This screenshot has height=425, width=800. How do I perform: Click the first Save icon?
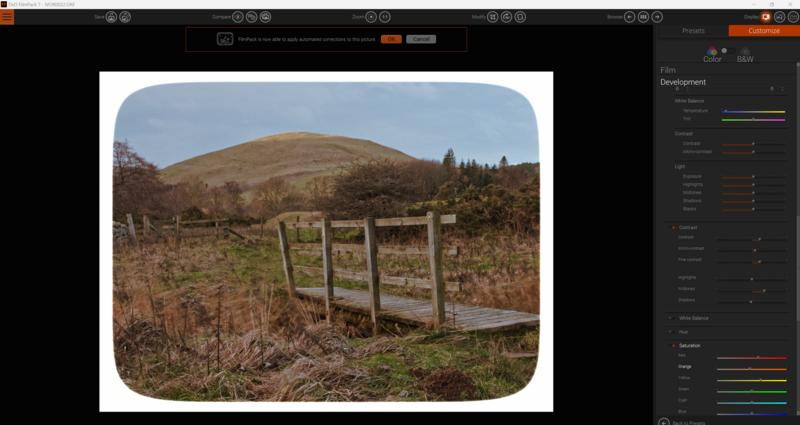coord(111,17)
